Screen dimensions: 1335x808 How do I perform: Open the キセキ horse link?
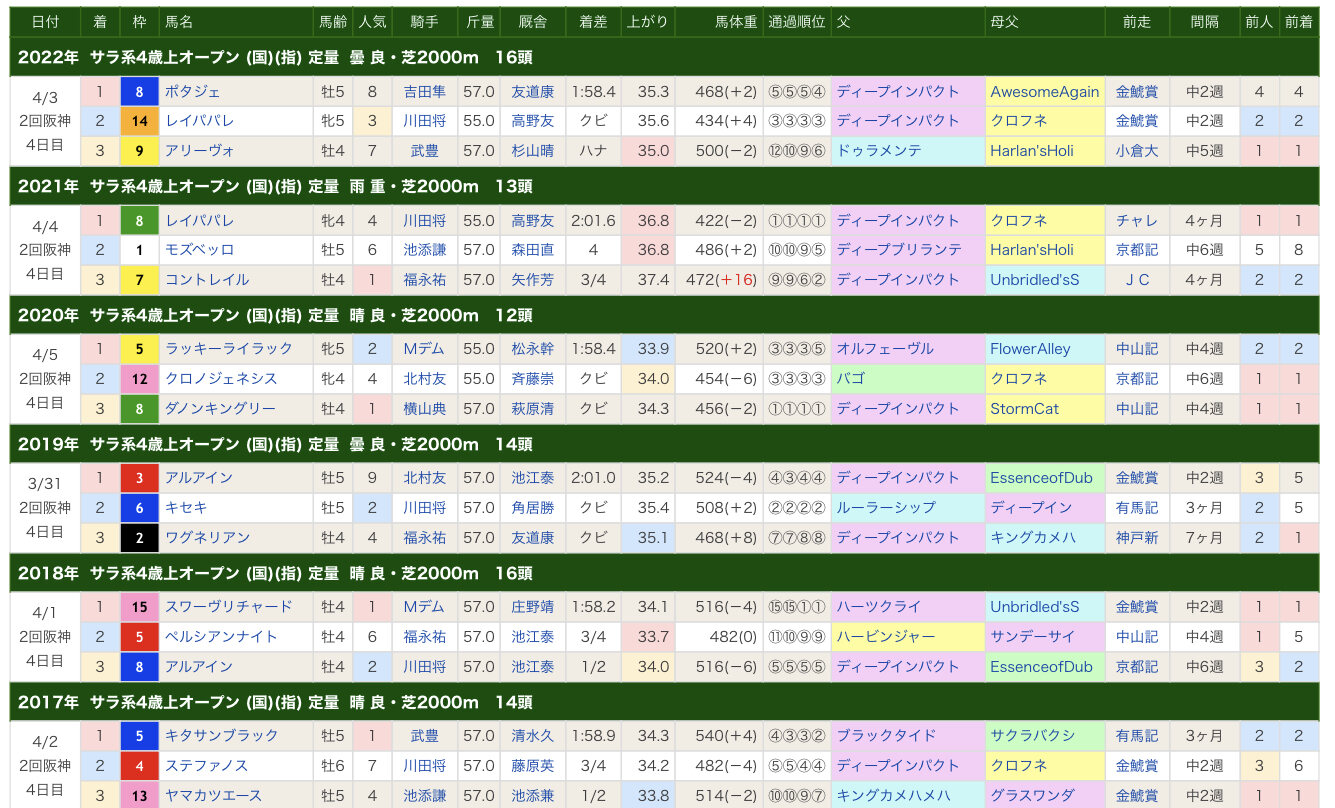coord(186,508)
